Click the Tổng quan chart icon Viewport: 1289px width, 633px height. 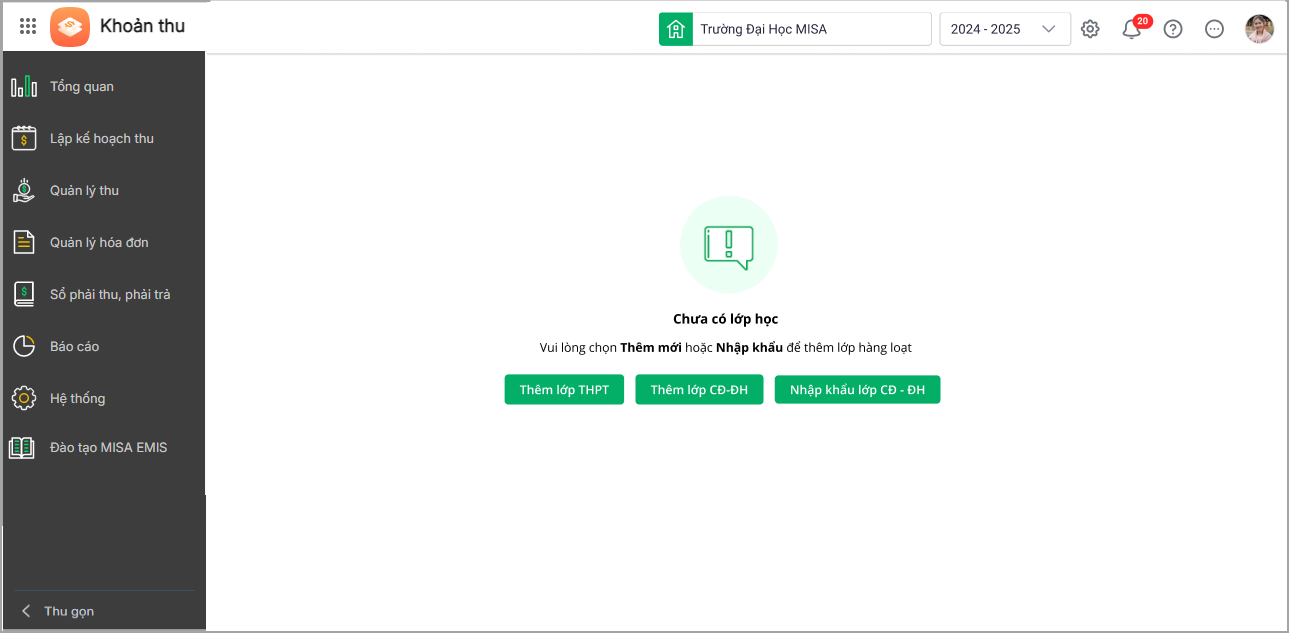tap(24, 87)
